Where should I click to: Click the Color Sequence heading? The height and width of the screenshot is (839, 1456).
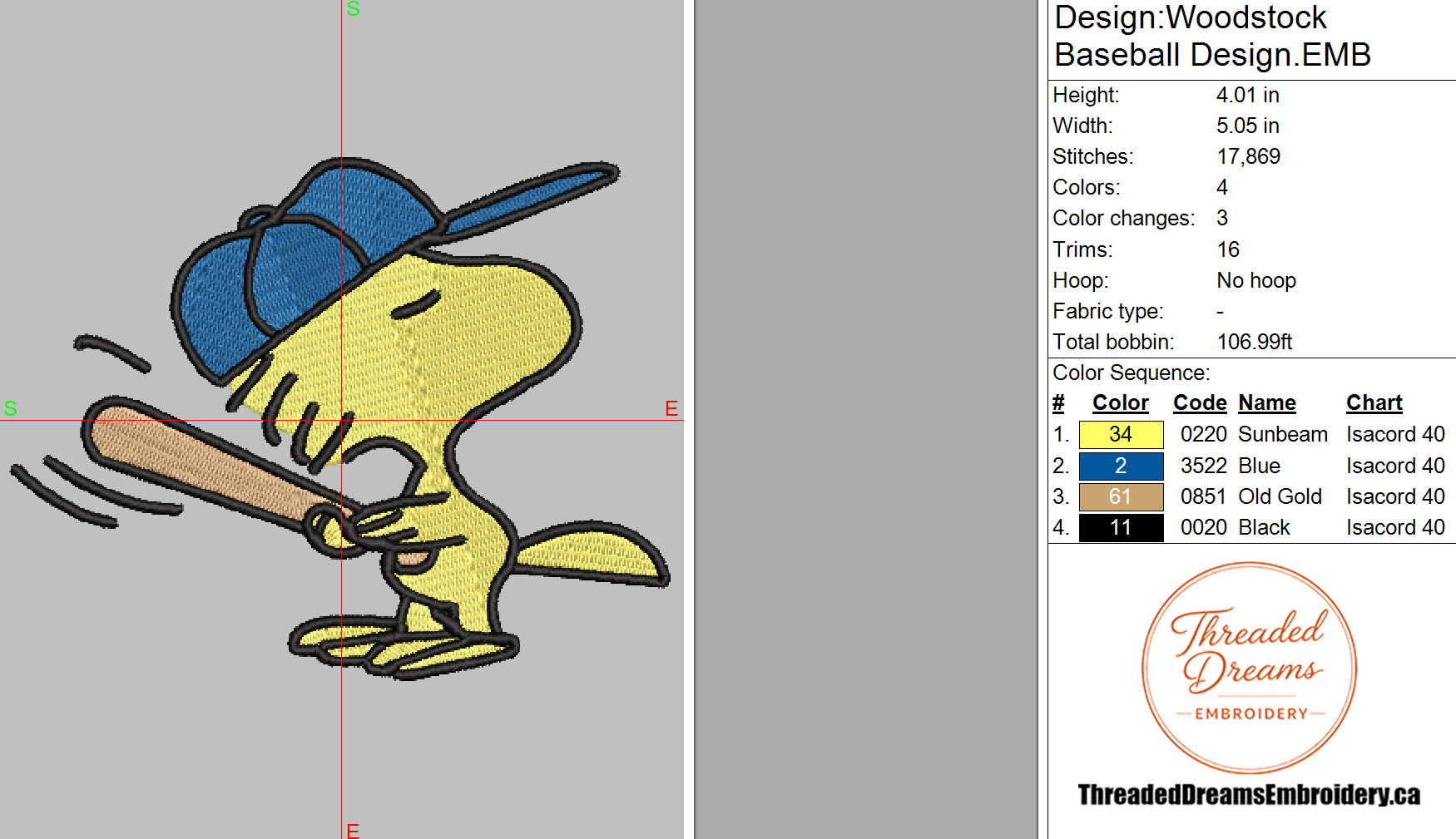[x=1132, y=373]
